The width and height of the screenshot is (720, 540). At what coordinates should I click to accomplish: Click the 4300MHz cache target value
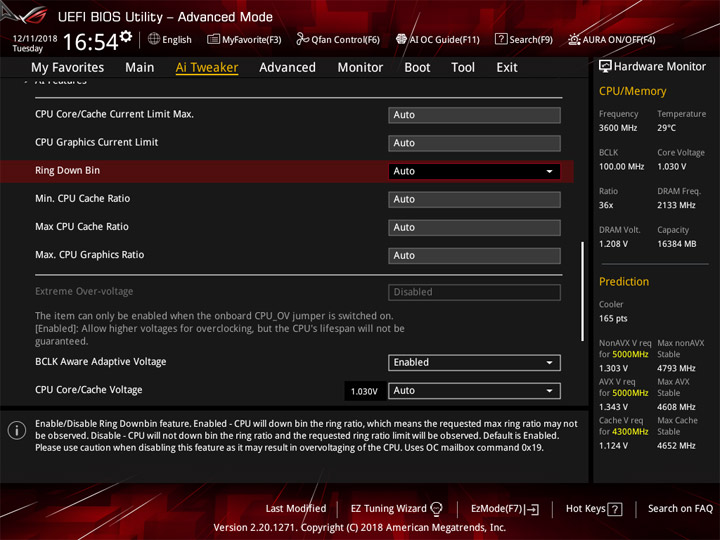(x=630, y=432)
